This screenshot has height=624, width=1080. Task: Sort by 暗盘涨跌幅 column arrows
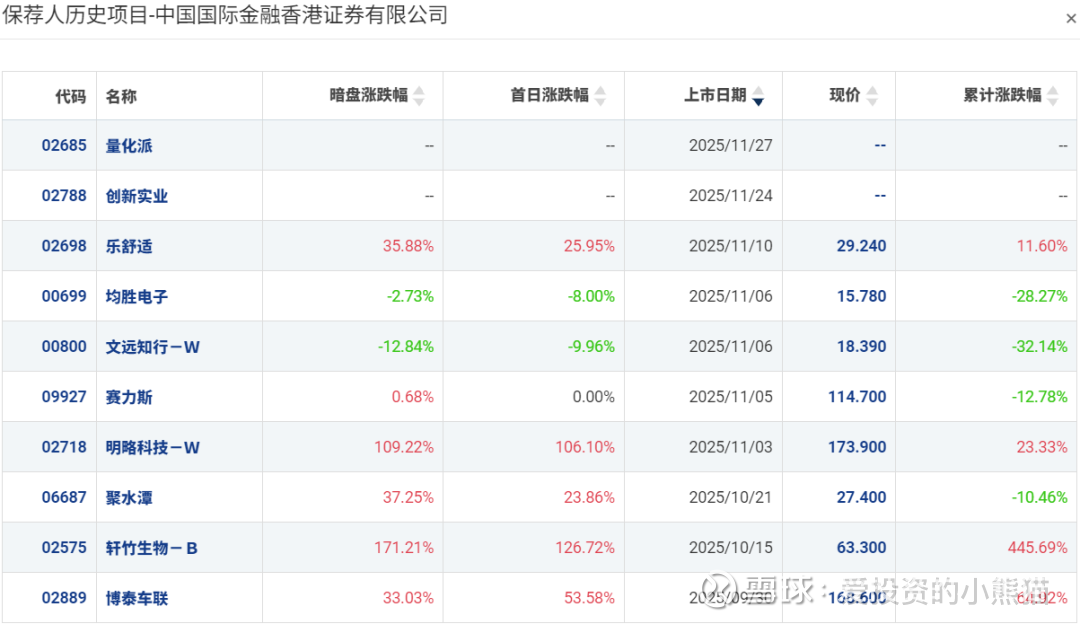point(419,96)
